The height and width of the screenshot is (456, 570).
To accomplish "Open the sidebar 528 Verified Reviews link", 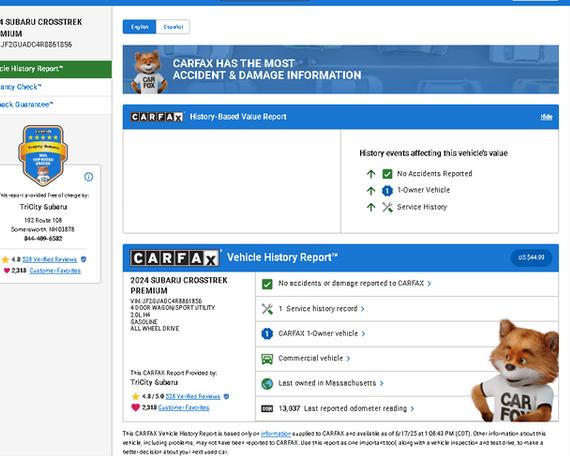I will click(49, 259).
